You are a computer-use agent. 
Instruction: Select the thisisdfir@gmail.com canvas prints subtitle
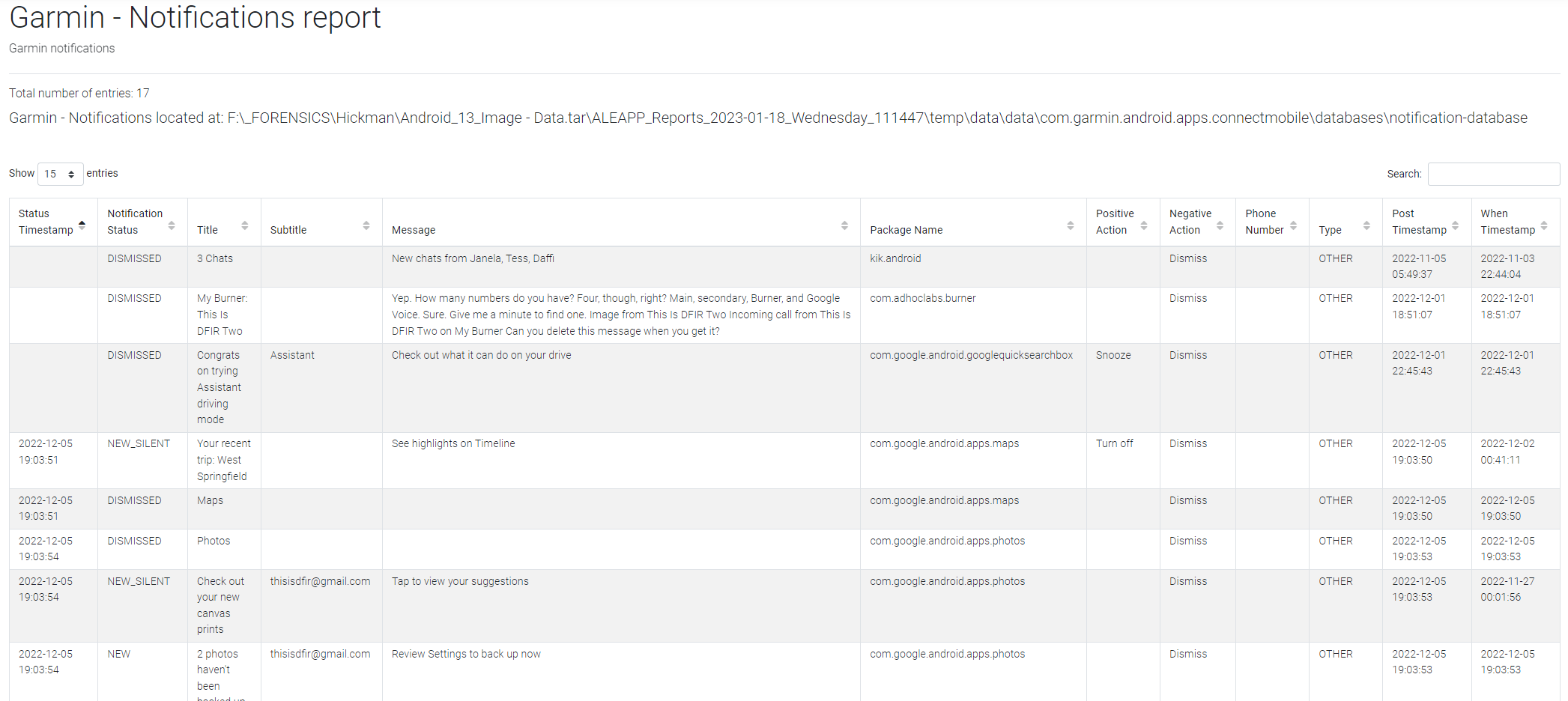coord(320,581)
